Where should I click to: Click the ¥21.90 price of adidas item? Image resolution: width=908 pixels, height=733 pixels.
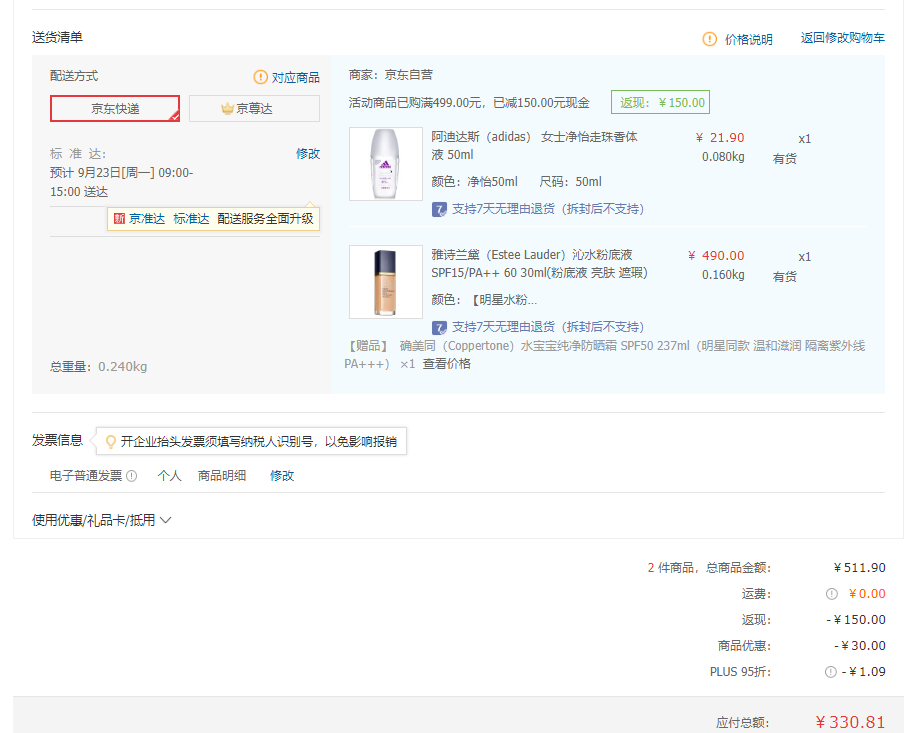coord(720,137)
